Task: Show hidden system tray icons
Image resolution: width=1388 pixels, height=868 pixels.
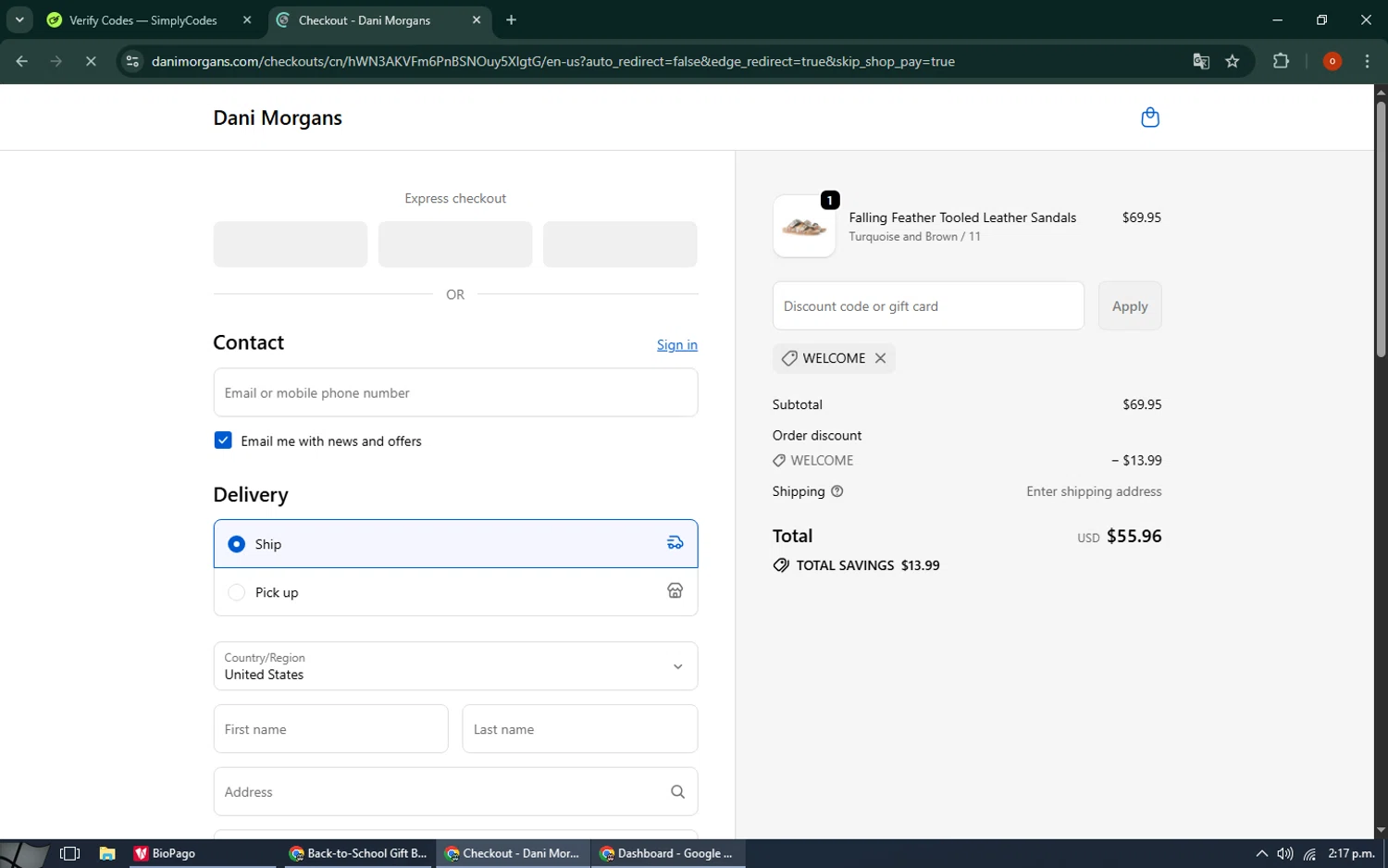Action: tap(1261, 853)
